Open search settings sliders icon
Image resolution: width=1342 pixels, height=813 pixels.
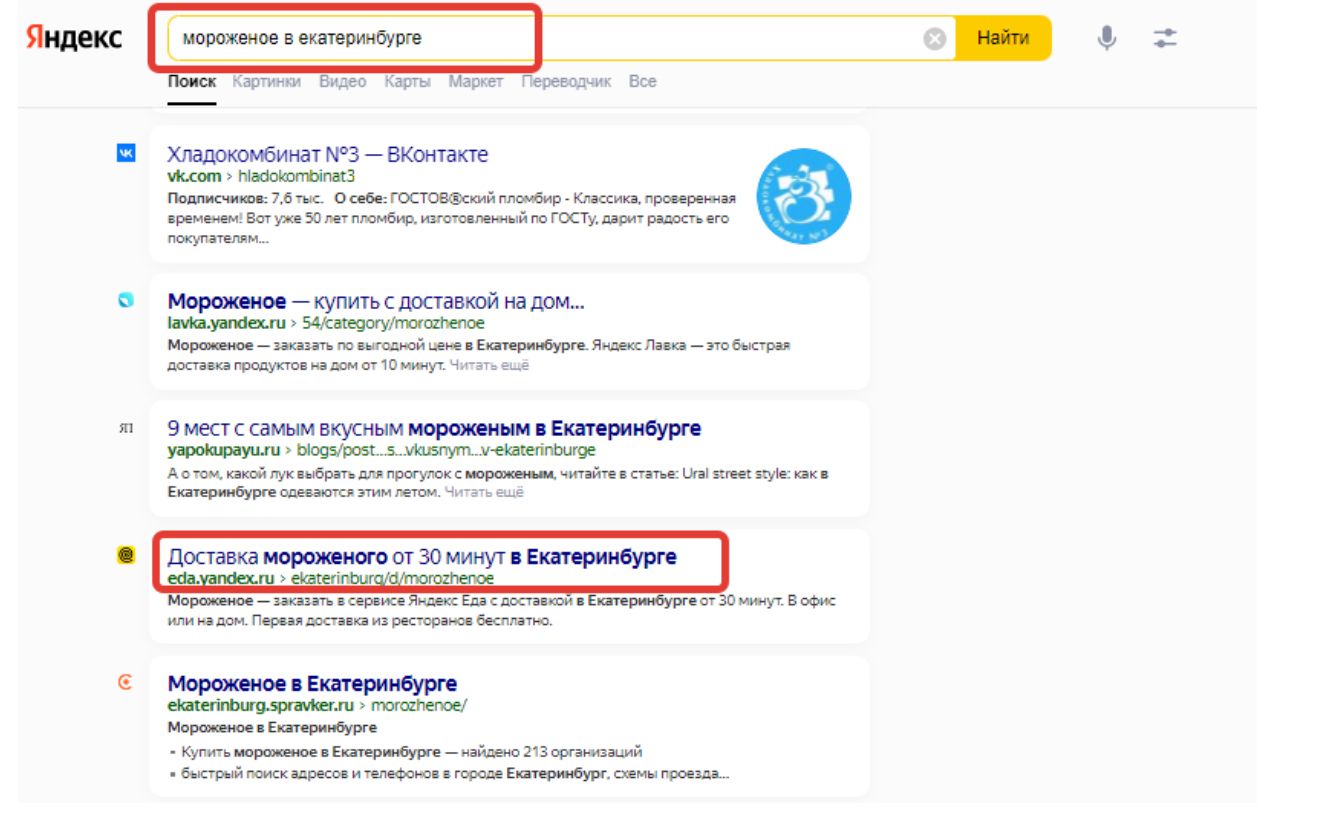click(1165, 39)
